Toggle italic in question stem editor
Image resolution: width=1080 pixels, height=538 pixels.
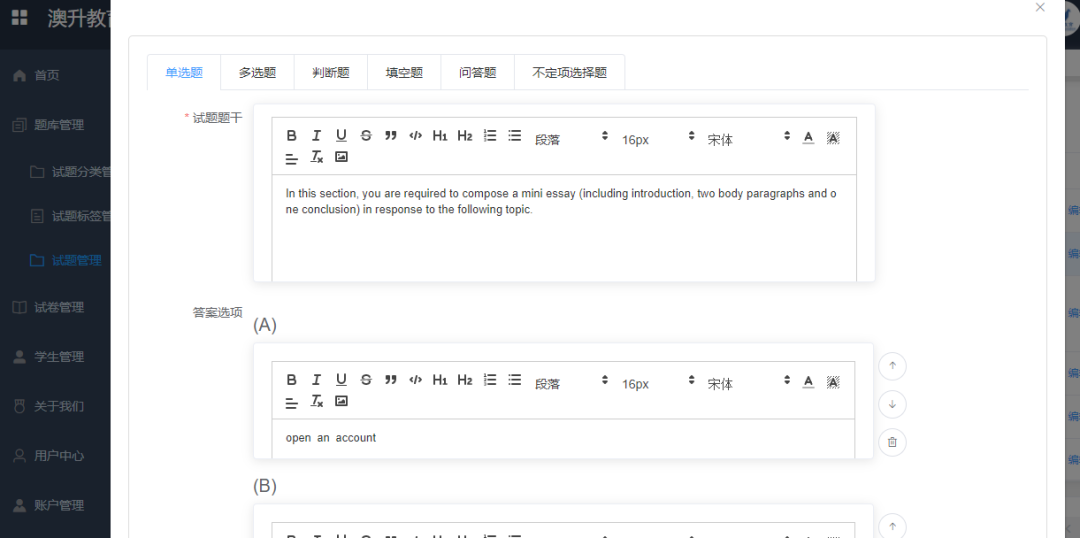[316, 136]
